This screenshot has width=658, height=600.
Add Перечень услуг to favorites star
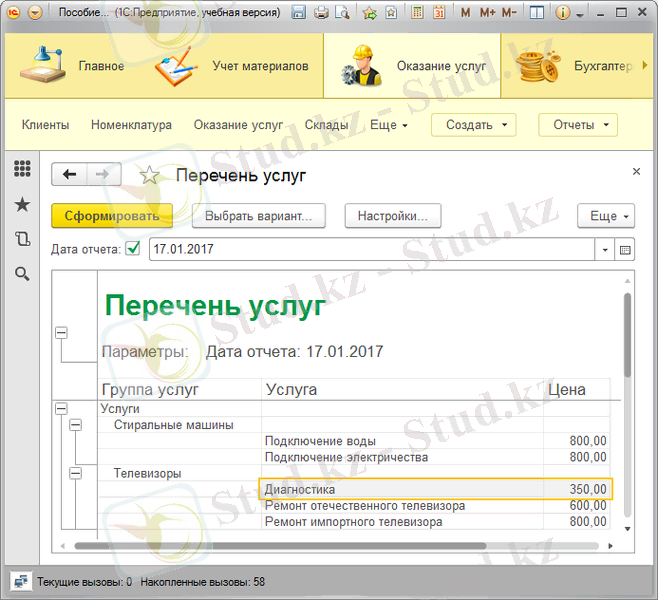(150, 176)
